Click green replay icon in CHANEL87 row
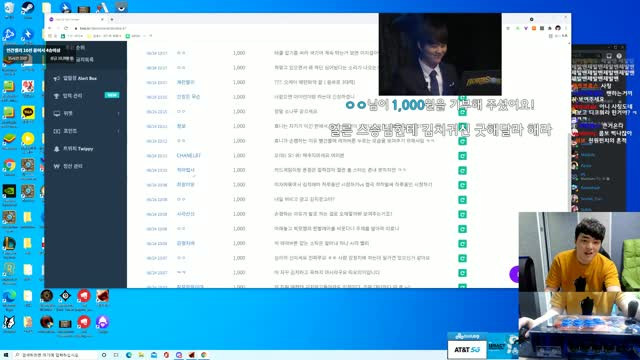 tap(462, 156)
